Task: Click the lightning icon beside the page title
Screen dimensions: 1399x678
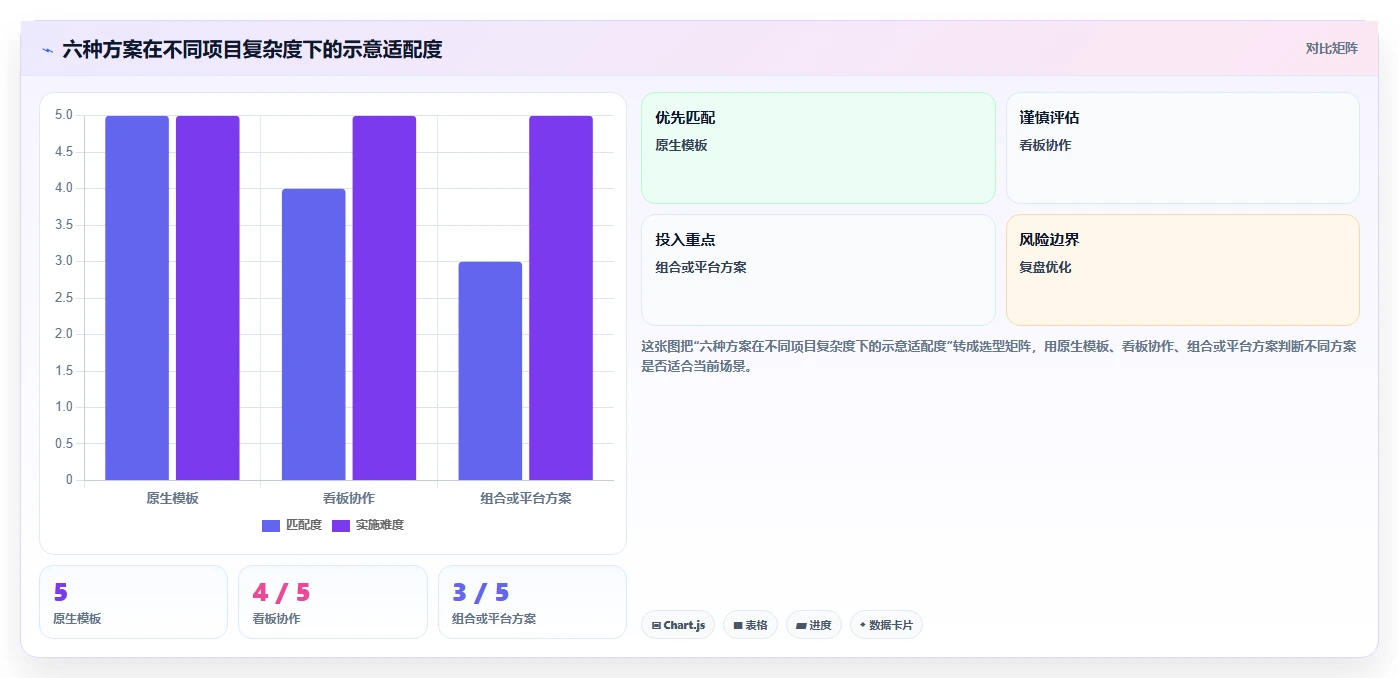Action: (47, 50)
